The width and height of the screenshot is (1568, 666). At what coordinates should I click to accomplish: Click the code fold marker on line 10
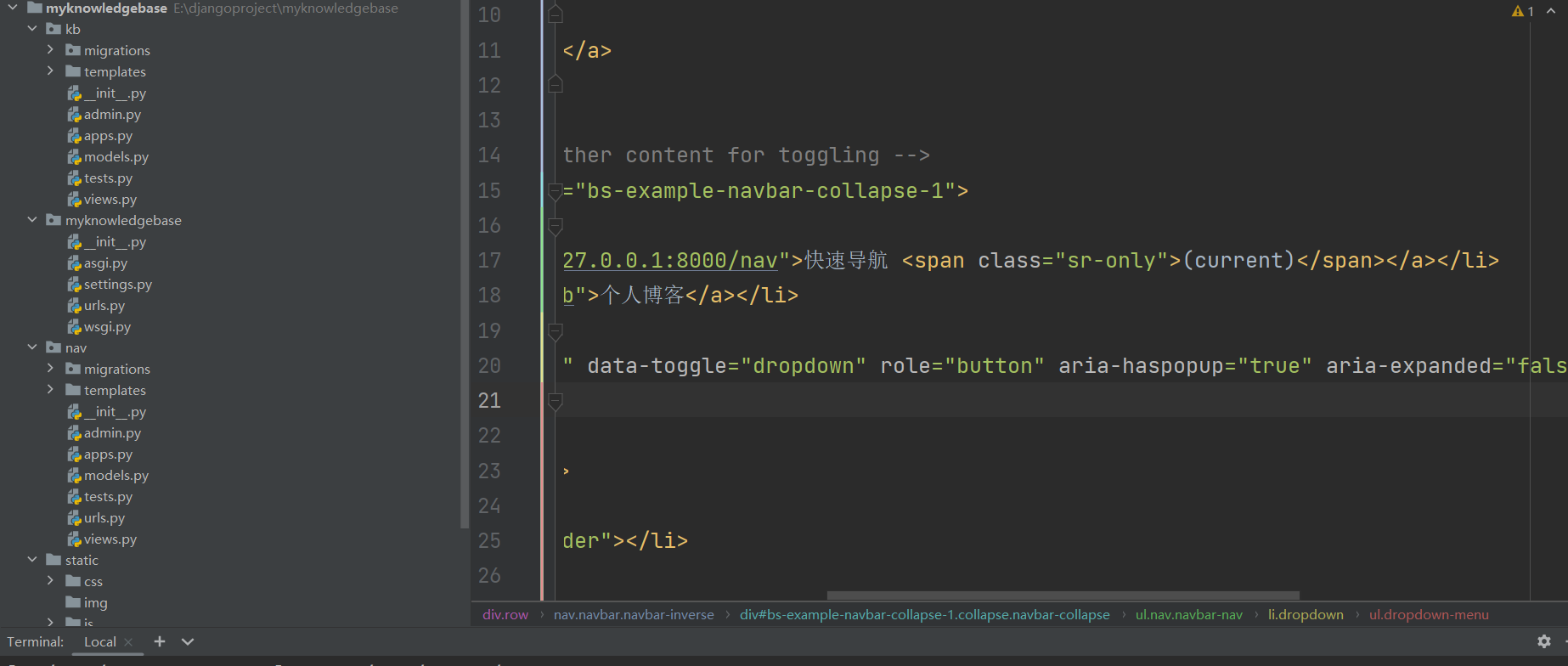(x=556, y=14)
